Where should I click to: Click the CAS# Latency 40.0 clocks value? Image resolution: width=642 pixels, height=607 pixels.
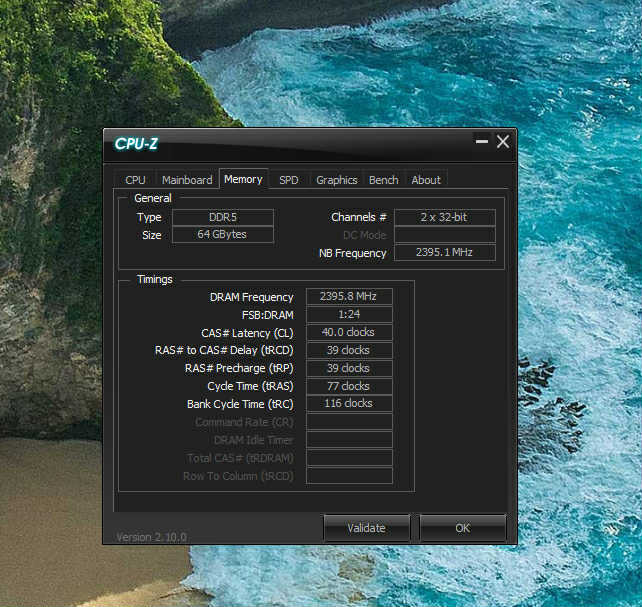click(349, 332)
